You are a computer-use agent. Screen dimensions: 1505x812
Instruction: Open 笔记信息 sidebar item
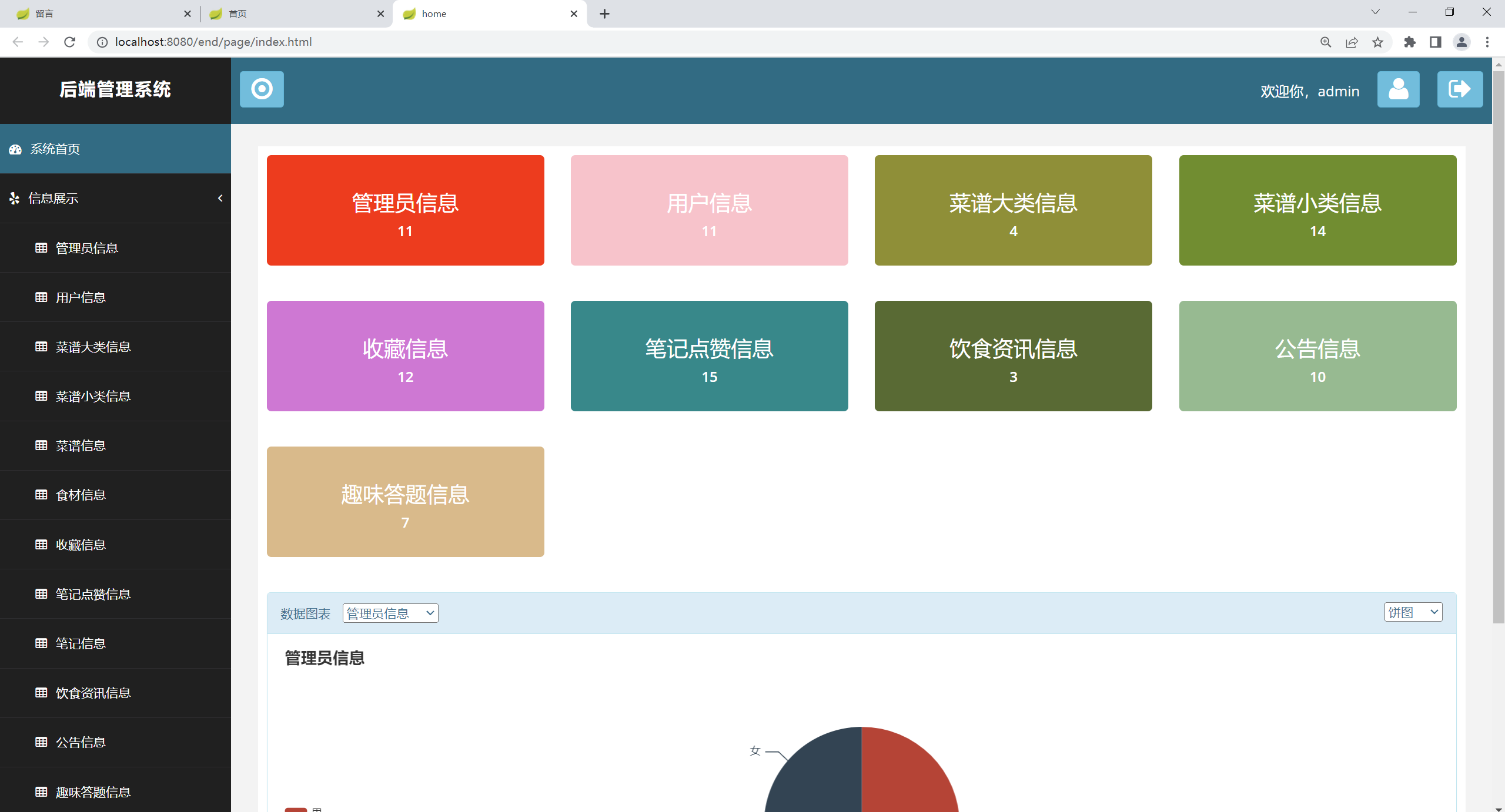pos(115,643)
